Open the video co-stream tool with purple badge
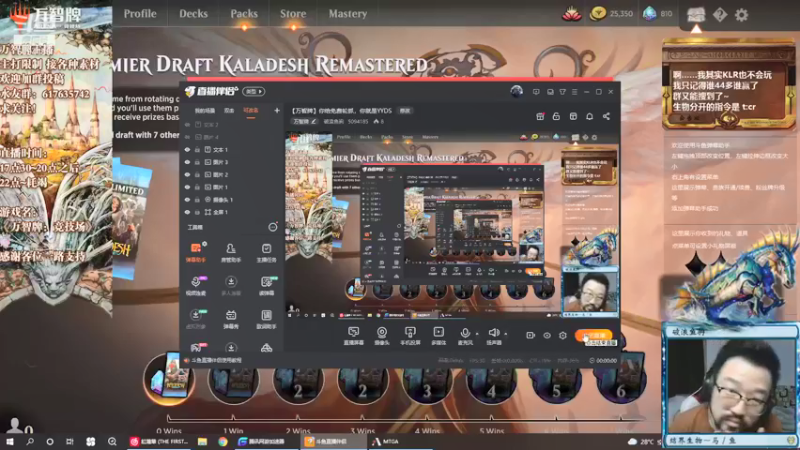This screenshot has height=450, width=800. pos(196,286)
